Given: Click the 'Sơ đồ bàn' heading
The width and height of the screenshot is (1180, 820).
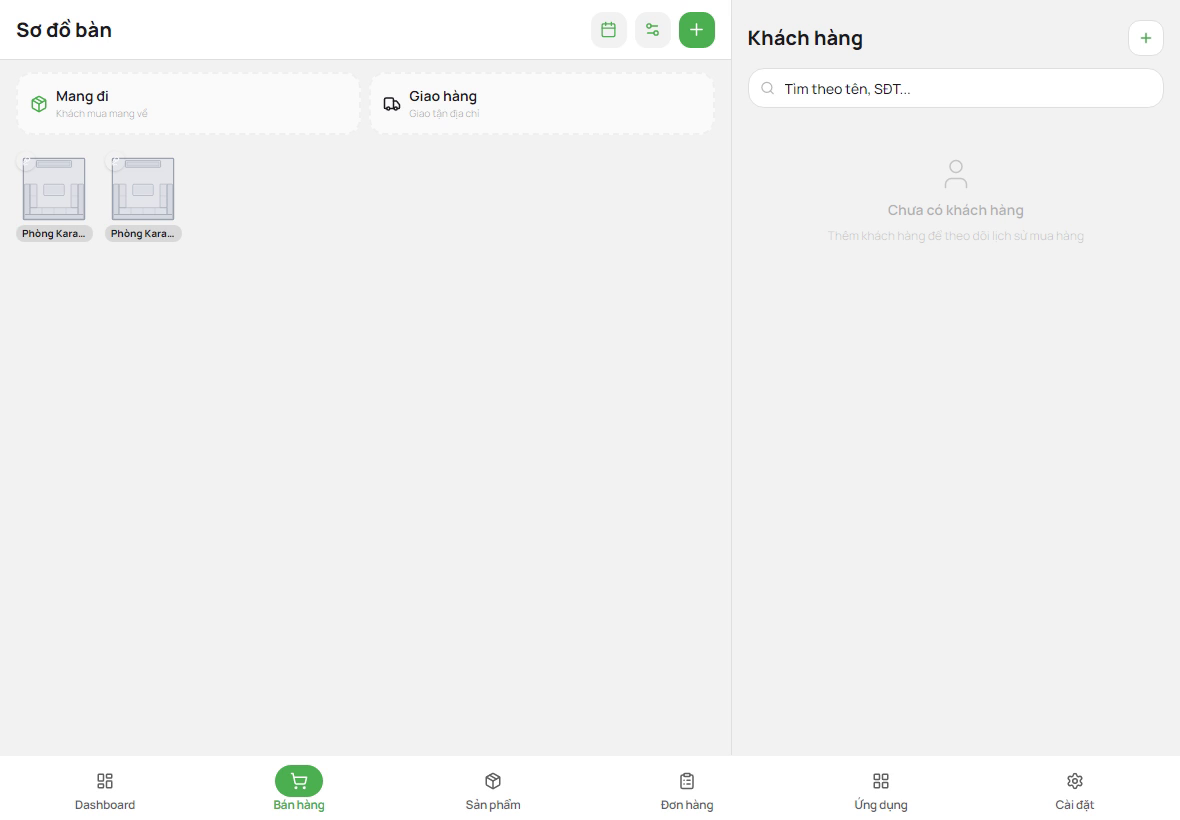Looking at the screenshot, I should (x=64, y=30).
